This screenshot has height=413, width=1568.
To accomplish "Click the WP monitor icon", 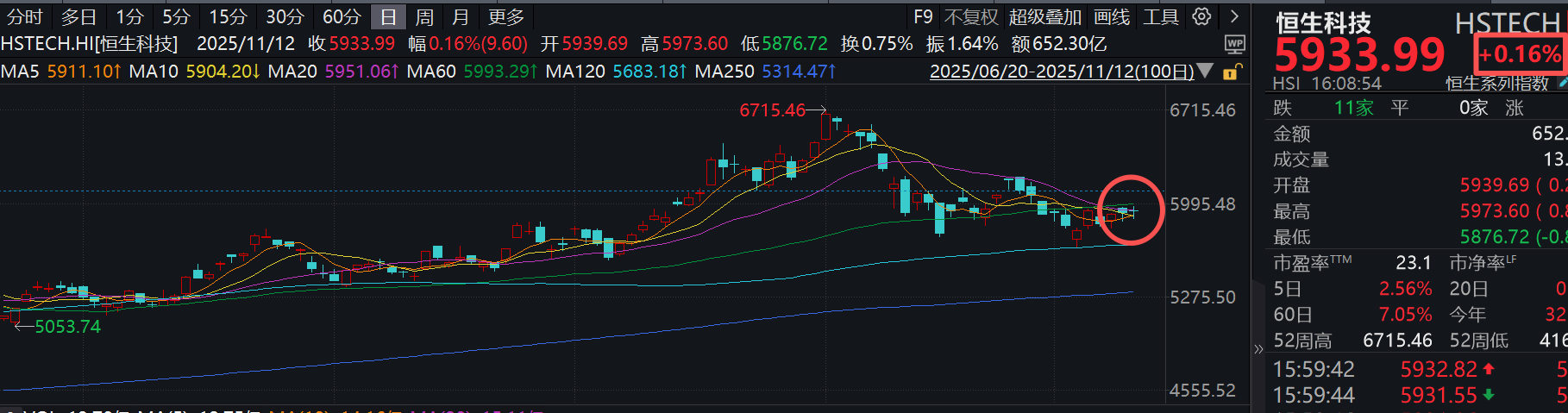I will click(1235, 44).
